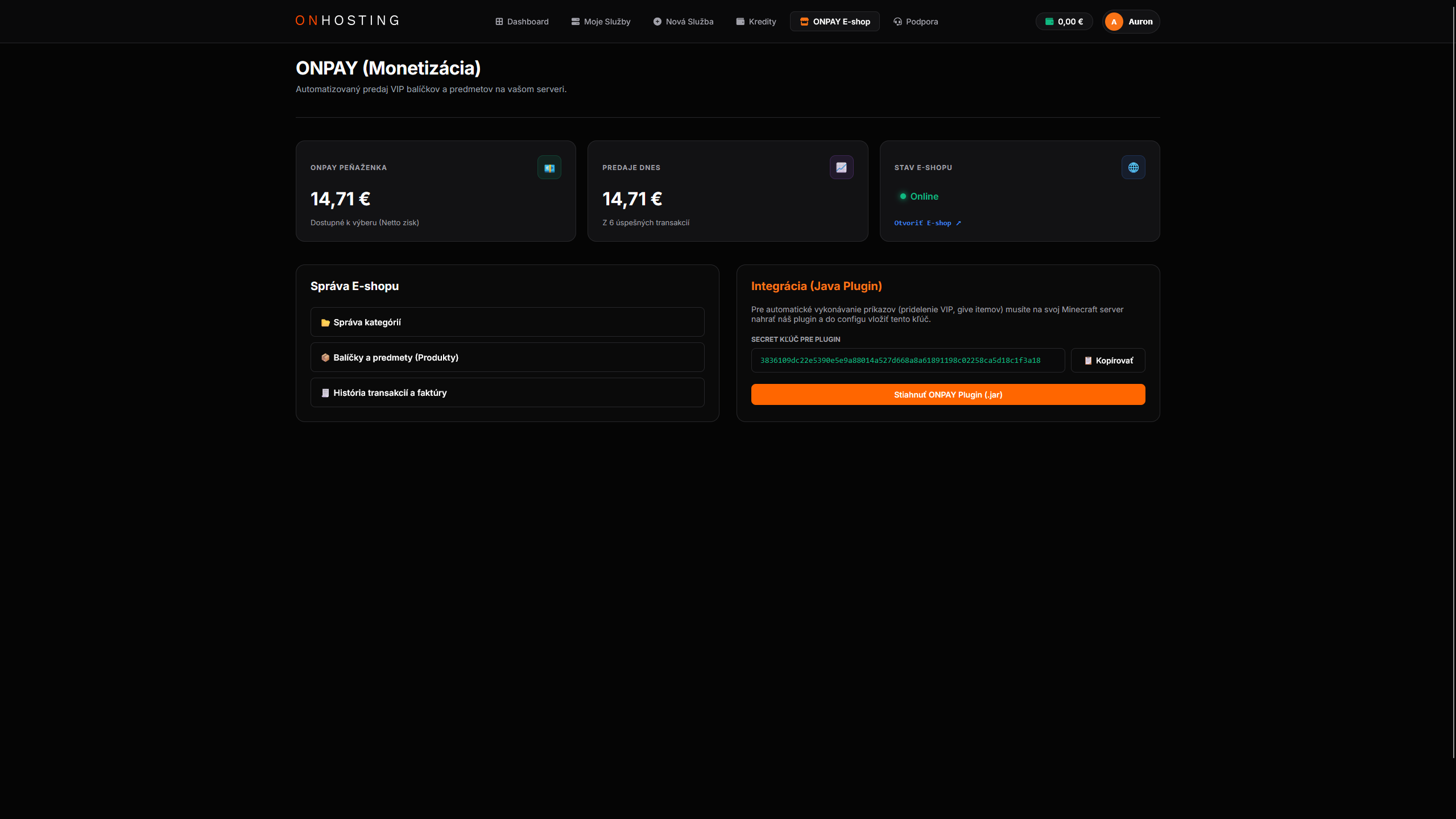This screenshot has height=819, width=1456.
Task: Open Správa kategórií
Action: pyautogui.click(x=507, y=322)
